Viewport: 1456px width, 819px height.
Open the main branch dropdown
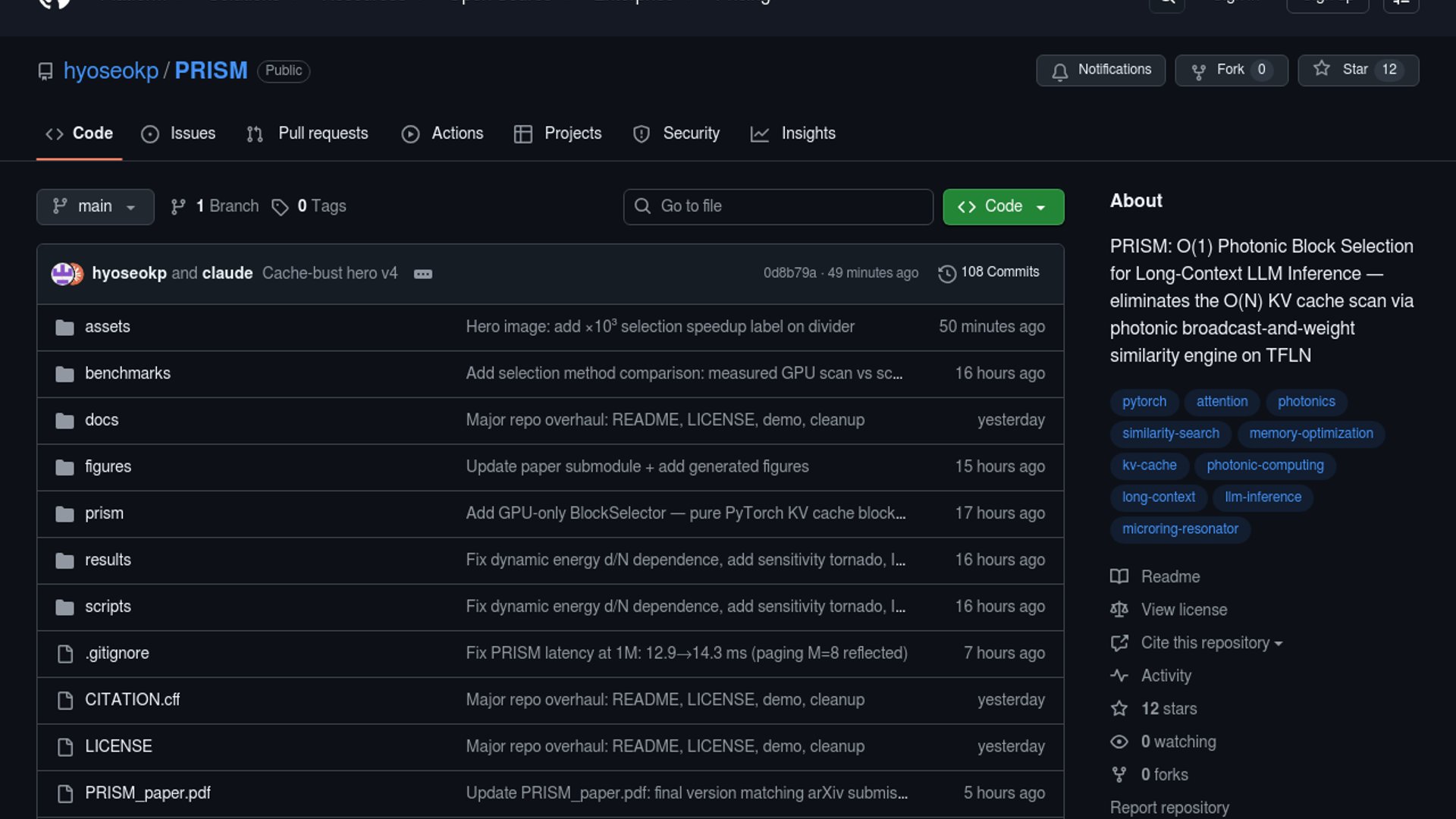(95, 207)
